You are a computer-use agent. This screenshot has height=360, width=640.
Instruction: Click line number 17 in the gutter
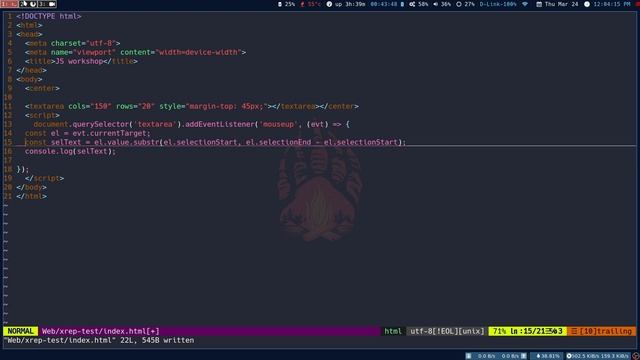click(8, 160)
